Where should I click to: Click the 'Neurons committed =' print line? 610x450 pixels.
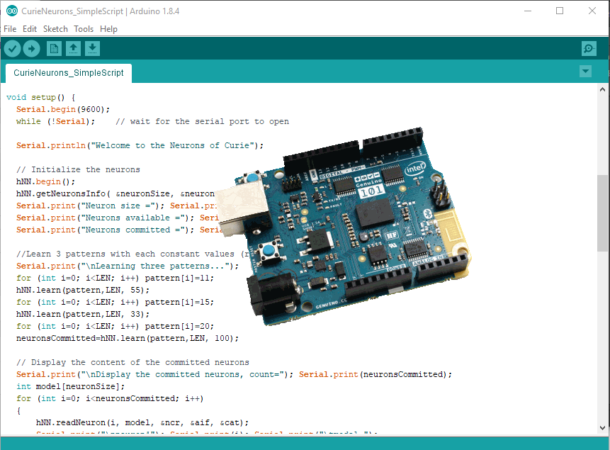pos(119,230)
